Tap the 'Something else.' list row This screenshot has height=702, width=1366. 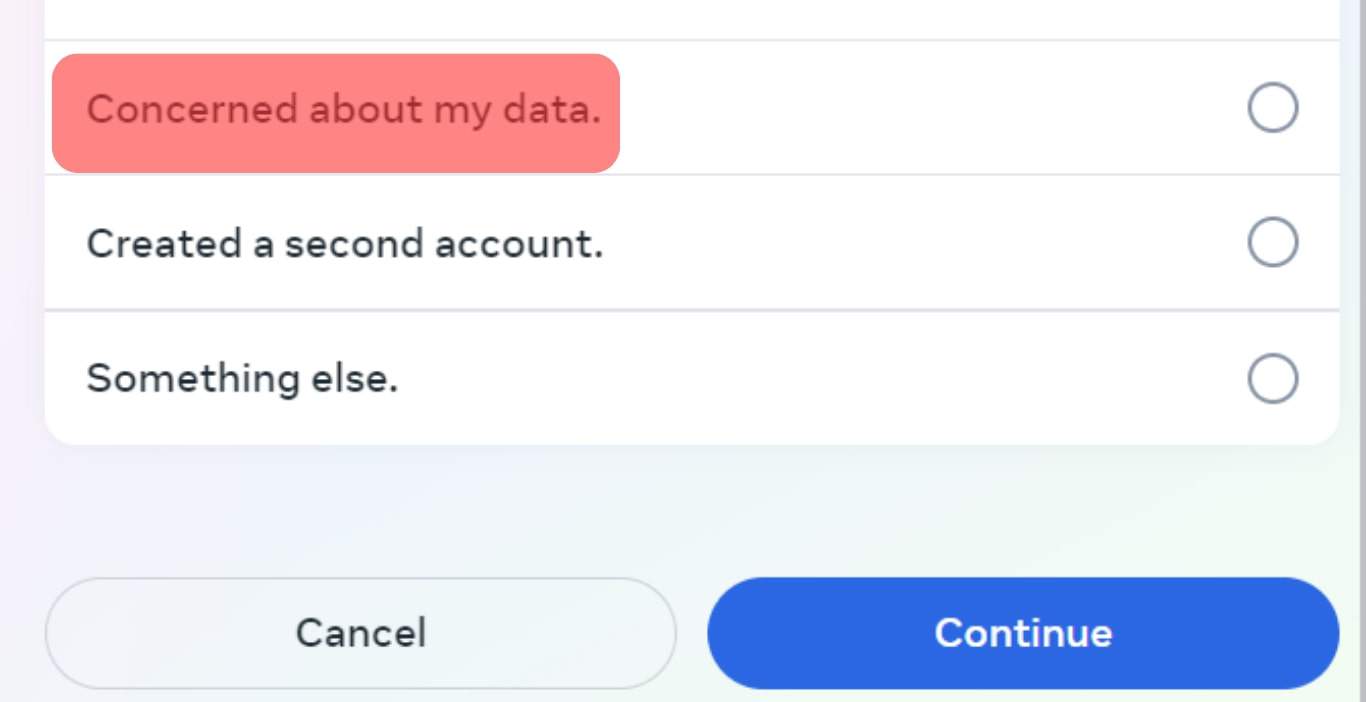click(692, 378)
